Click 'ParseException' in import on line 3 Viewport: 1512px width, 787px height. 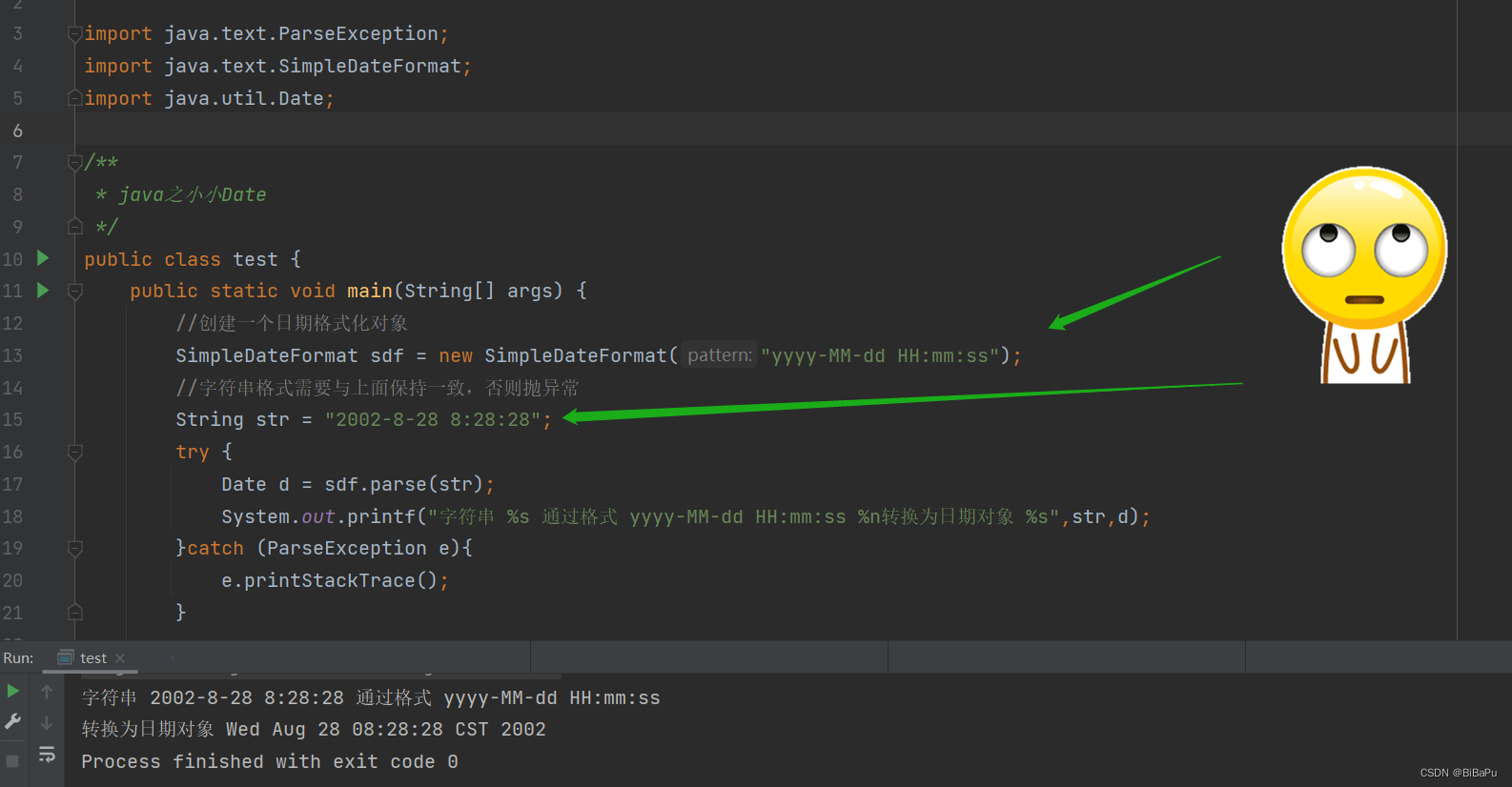[358, 33]
